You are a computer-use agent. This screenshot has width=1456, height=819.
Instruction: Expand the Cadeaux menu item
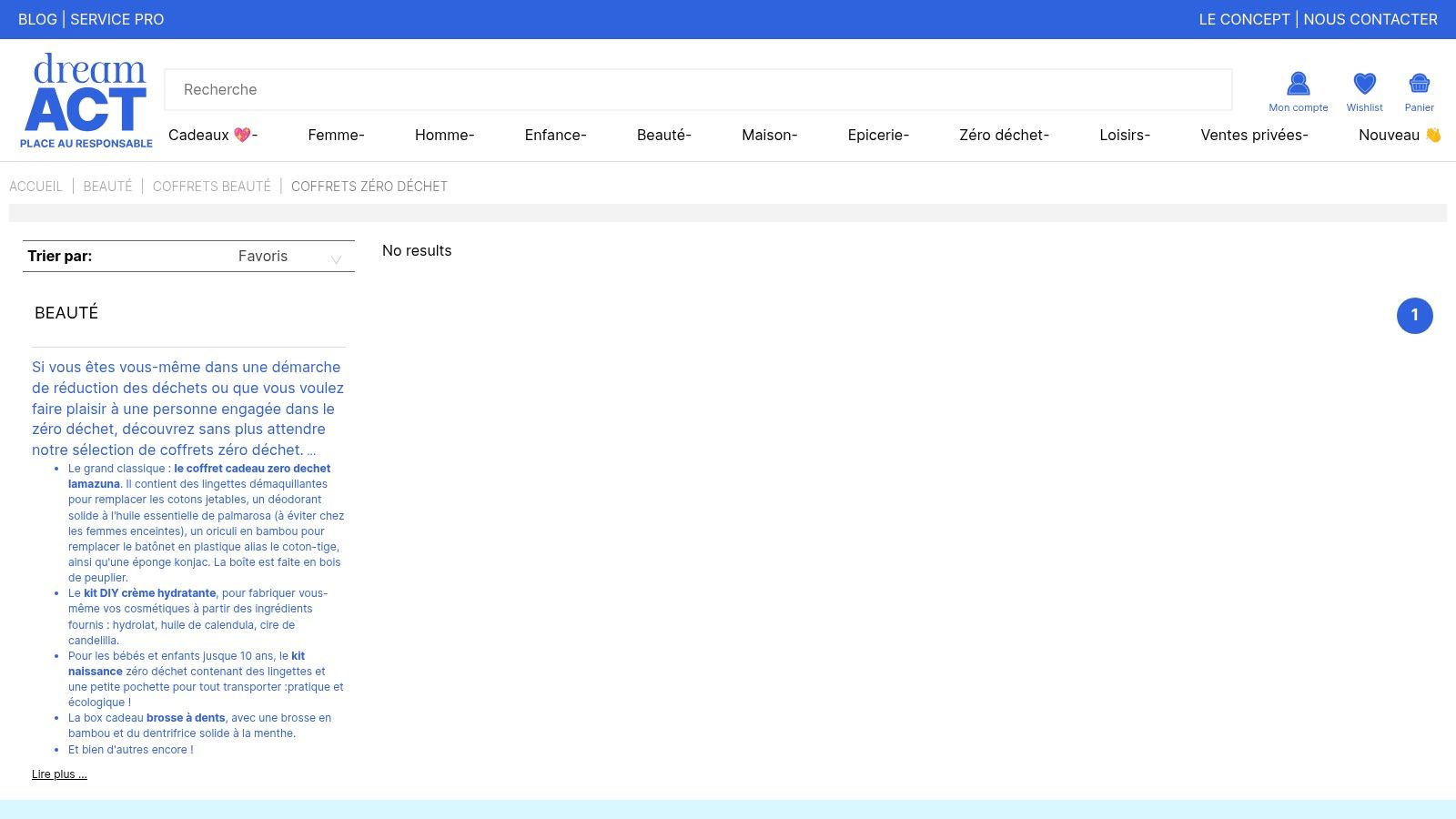click(x=213, y=135)
